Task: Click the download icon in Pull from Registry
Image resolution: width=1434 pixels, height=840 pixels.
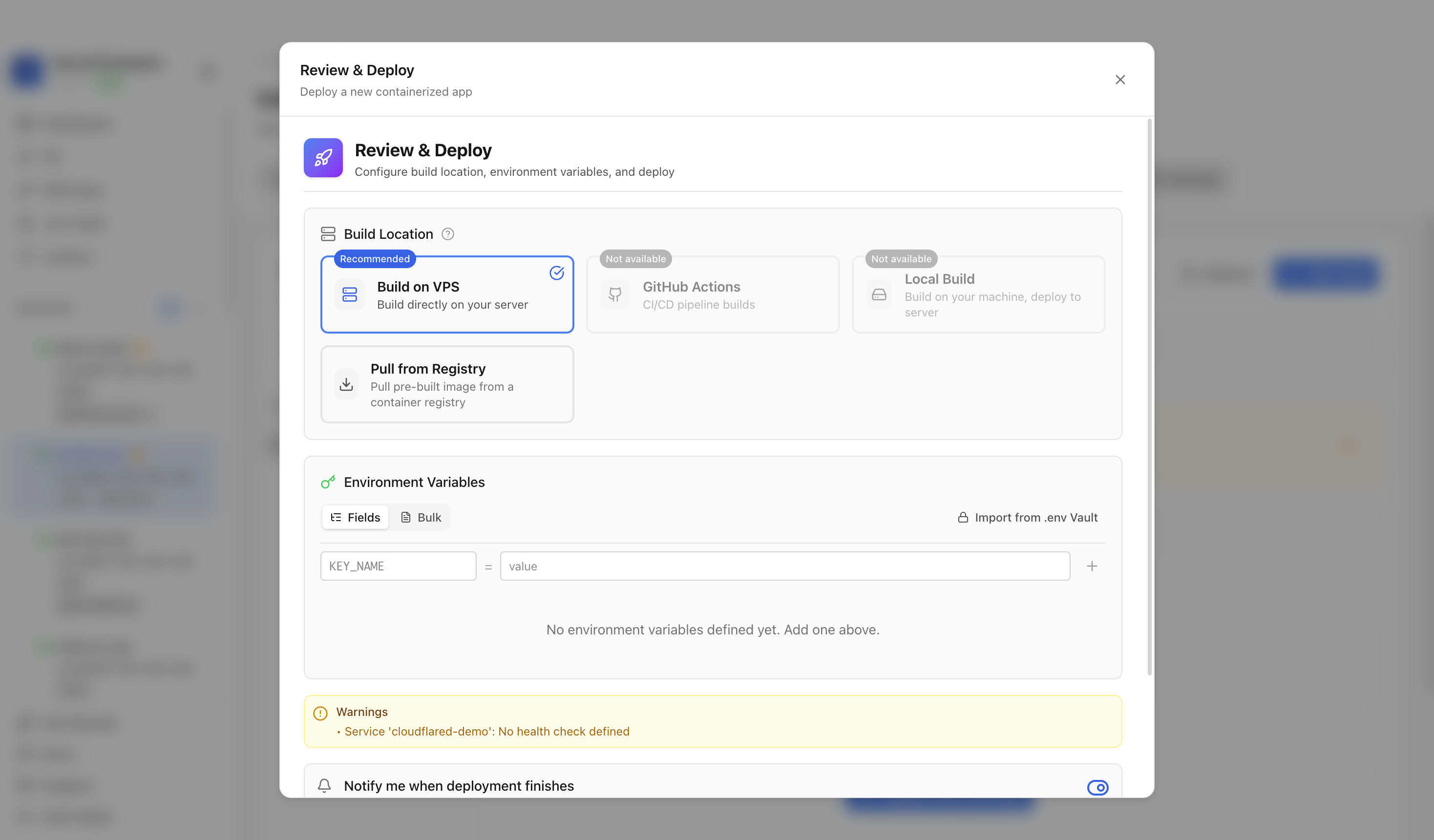Action: [346, 384]
